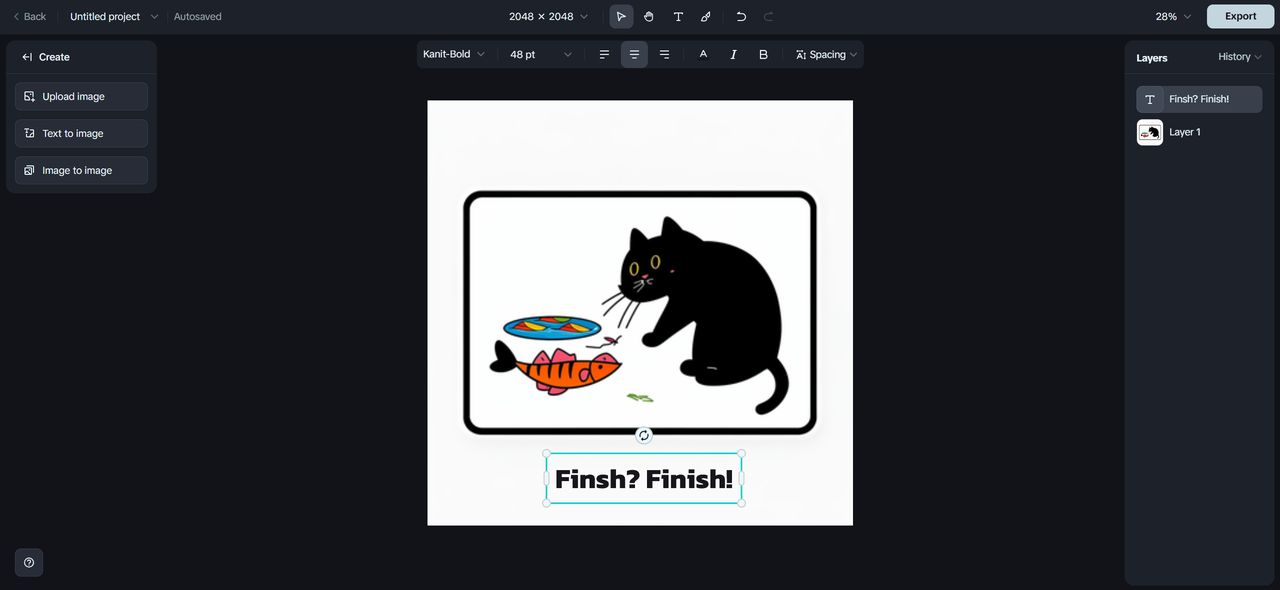Click the Image to image icon
Image resolution: width=1280 pixels, height=590 pixels.
point(30,170)
